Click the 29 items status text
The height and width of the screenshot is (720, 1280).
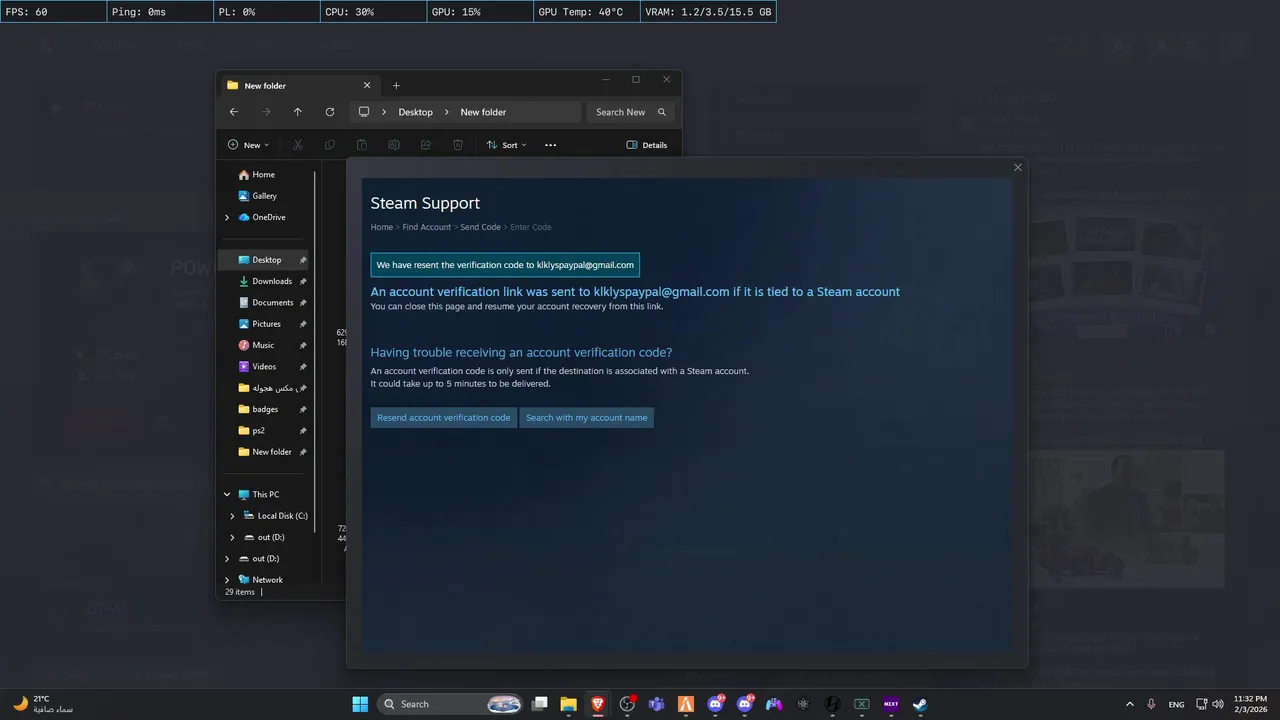coord(240,592)
